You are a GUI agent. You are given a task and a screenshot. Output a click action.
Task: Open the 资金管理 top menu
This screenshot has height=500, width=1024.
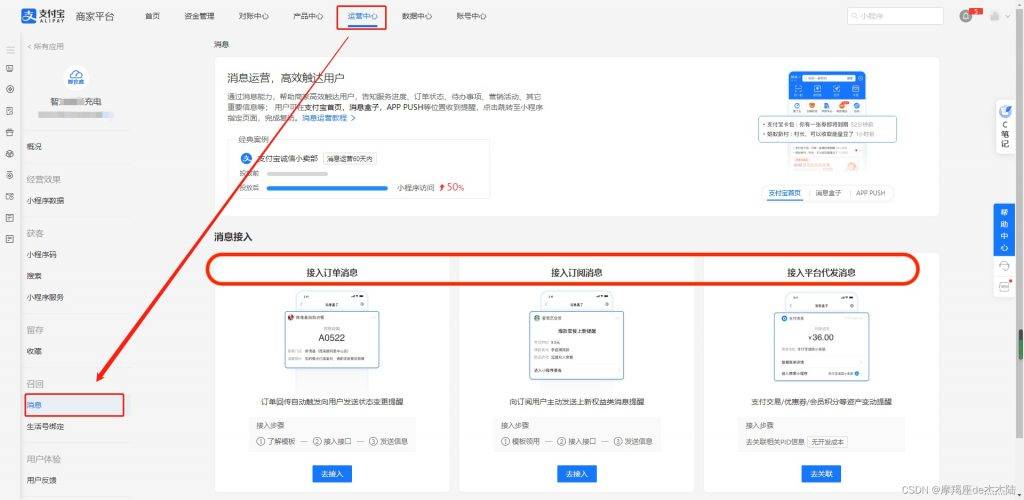pos(199,16)
